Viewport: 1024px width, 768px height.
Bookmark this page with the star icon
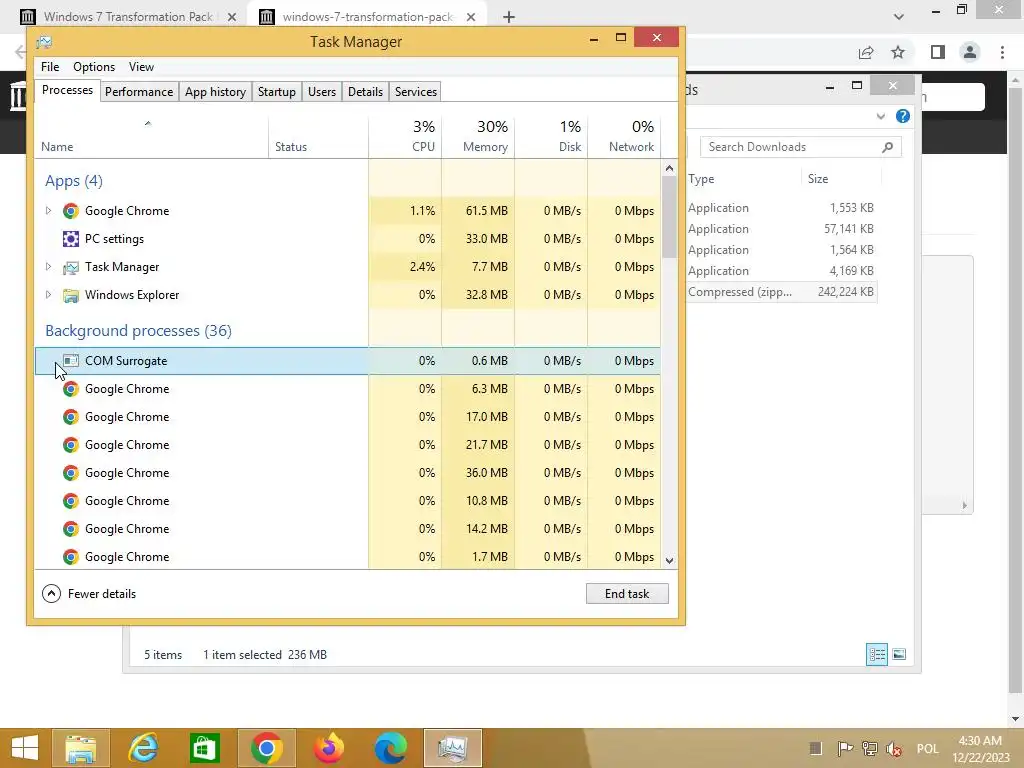coord(898,52)
